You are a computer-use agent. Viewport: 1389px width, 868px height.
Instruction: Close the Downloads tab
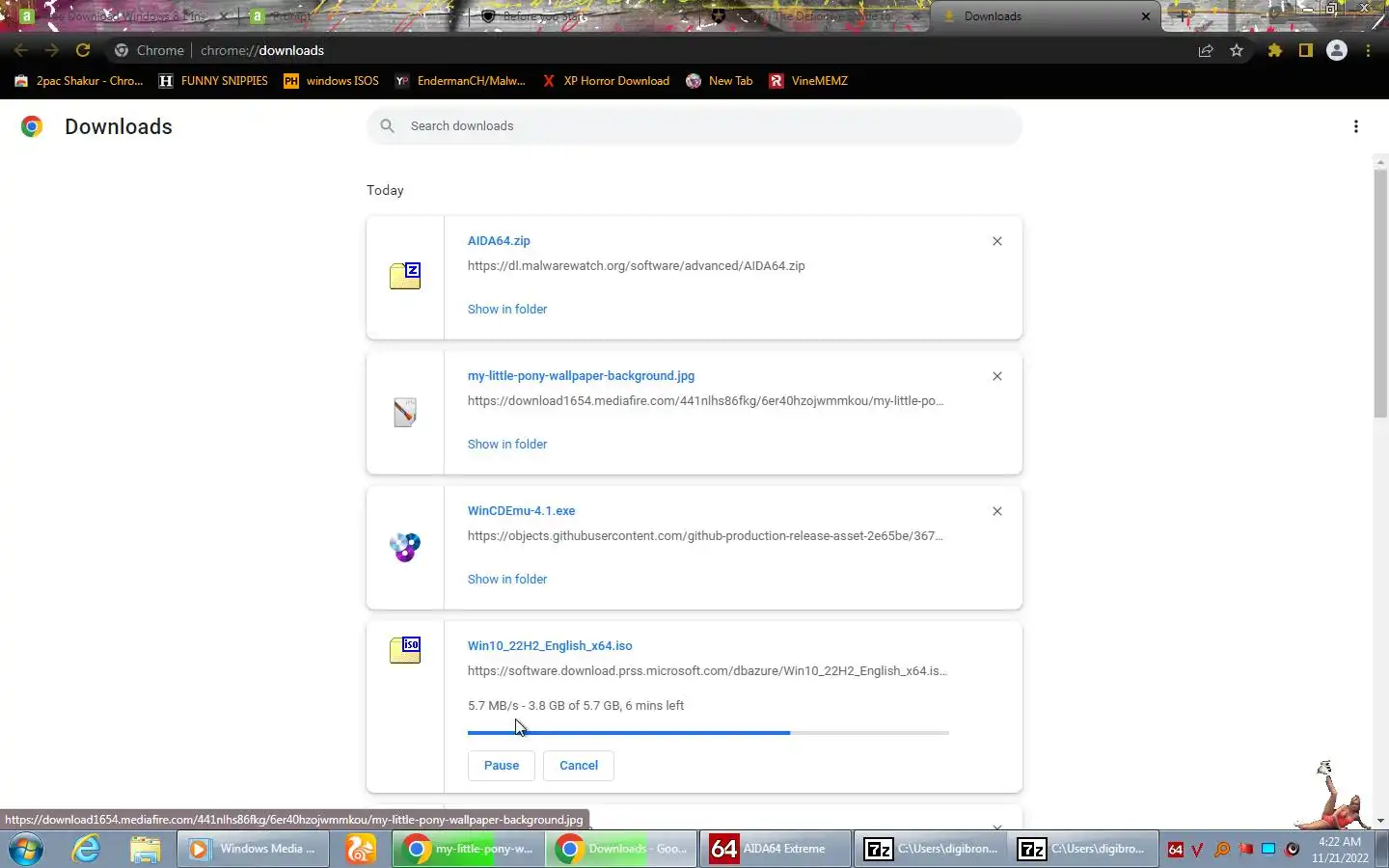(1146, 16)
